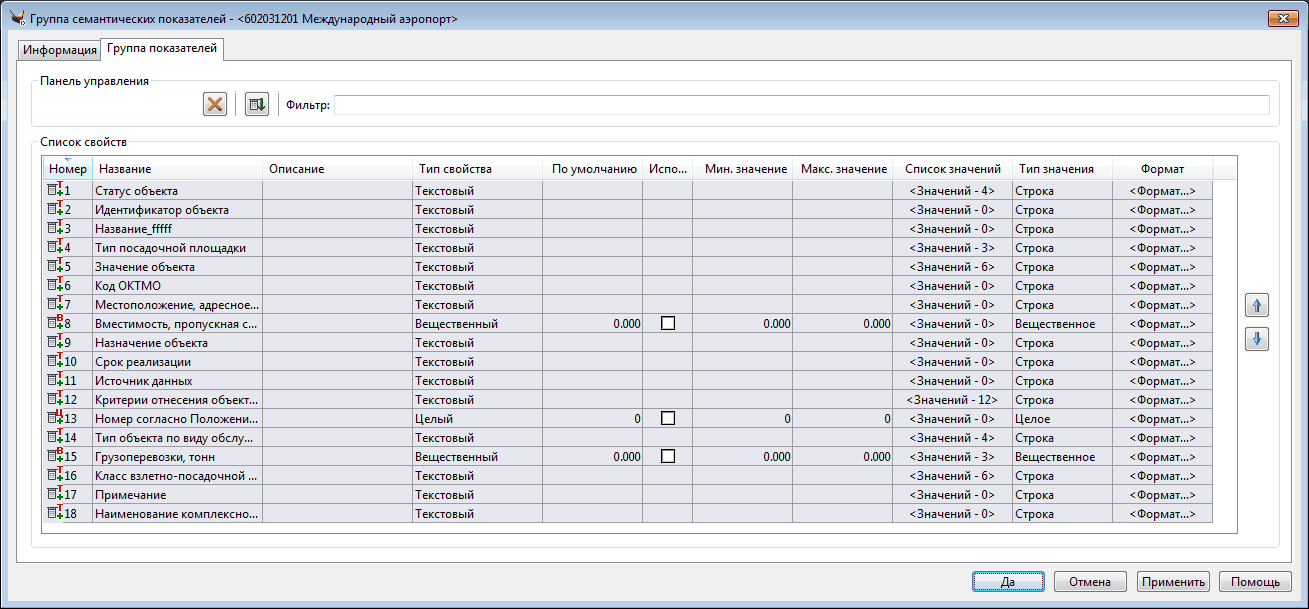Open Тип свойства cell for Код ОКТМО
Viewport: 1309px width, 609px height.
point(476,286)
